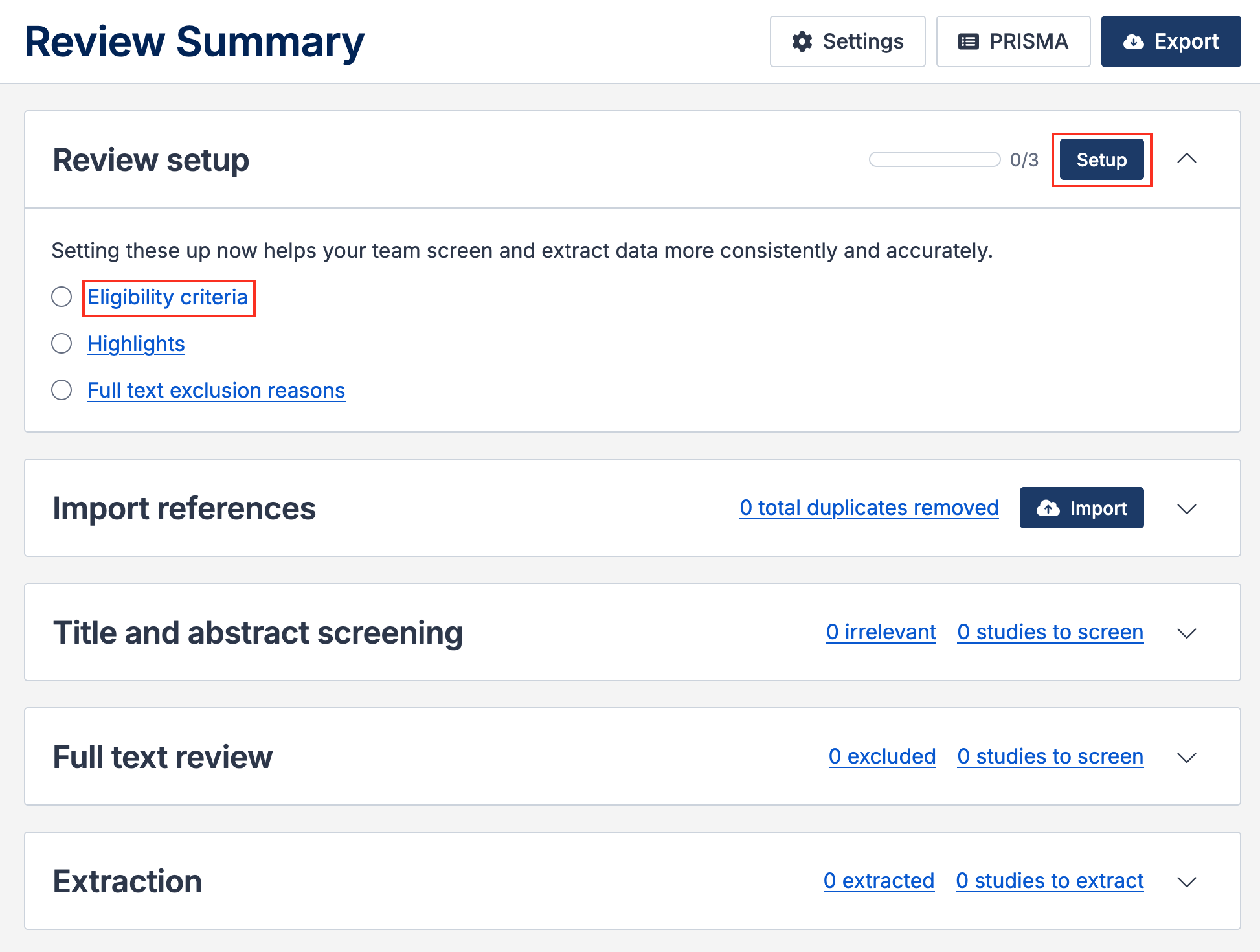The height and width of the screenshot is (952, 1260).
Task: Open 0 studies to screen in title screening
Action: pos(1050,632)
